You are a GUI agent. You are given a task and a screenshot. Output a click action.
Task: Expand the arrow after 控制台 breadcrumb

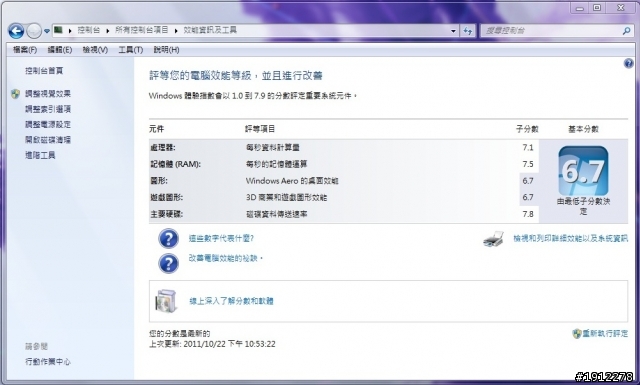[108, 31]
